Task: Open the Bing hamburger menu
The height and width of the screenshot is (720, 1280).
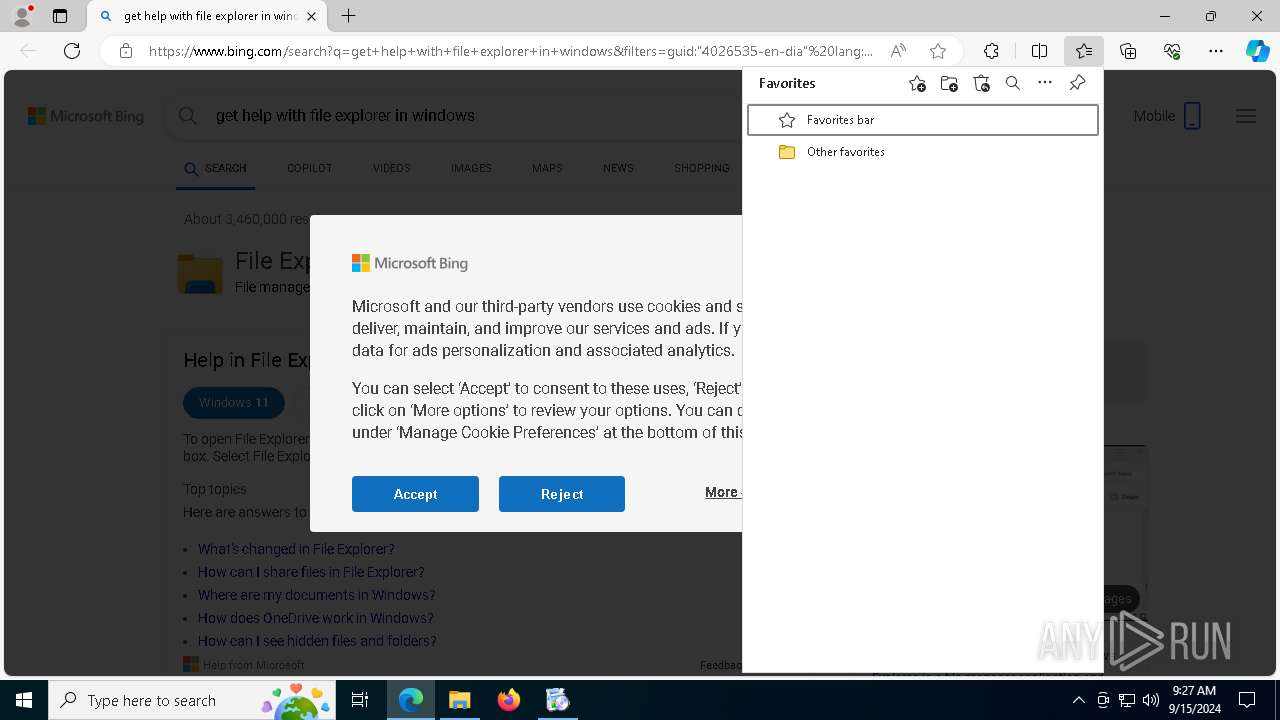Action: [x=1246, y=116]
